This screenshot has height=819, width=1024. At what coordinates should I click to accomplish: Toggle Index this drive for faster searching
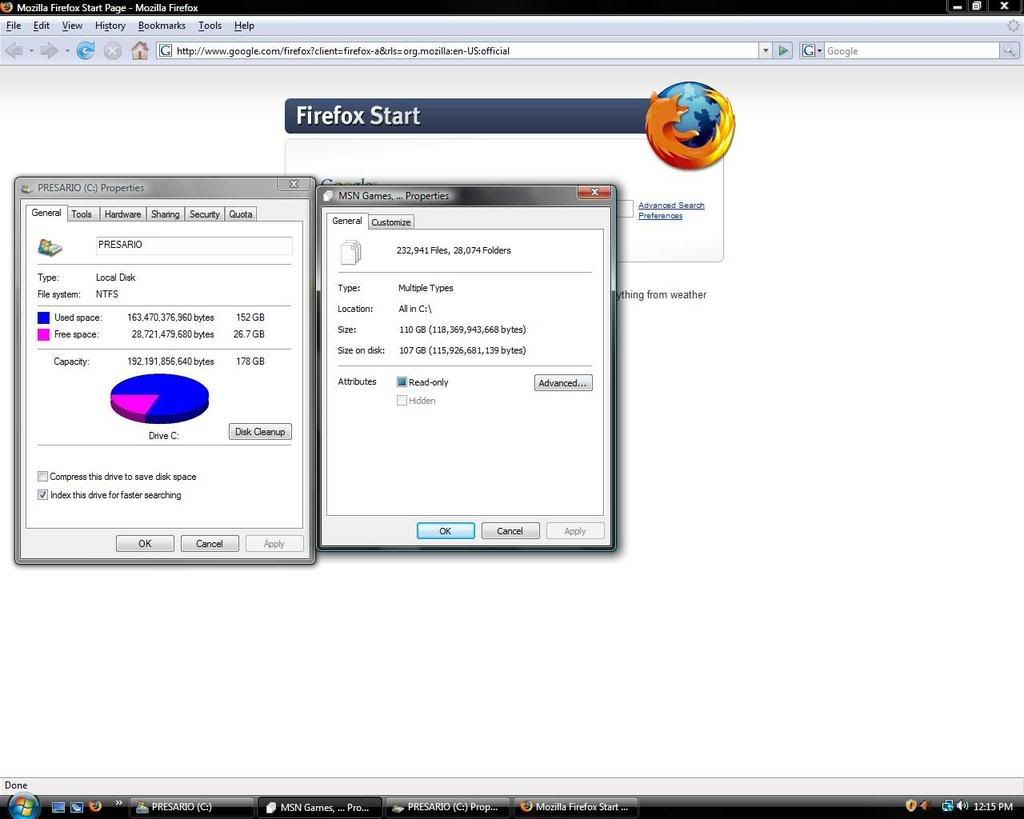pos(42,494)
